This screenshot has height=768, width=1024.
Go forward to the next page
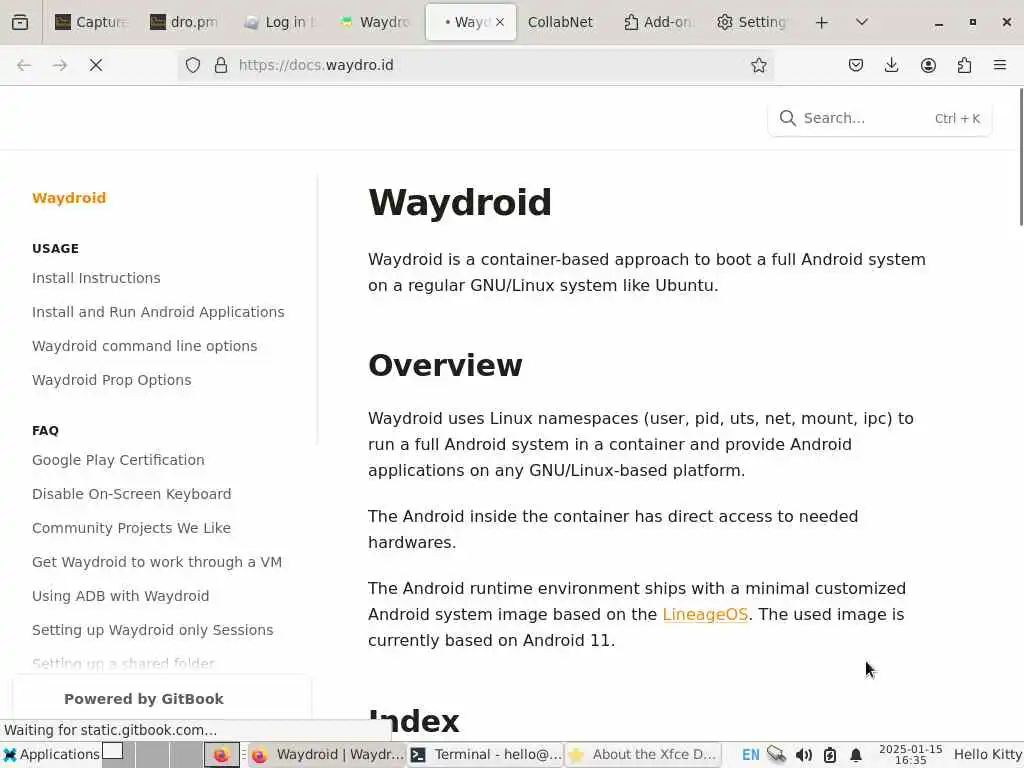[59, 65]
